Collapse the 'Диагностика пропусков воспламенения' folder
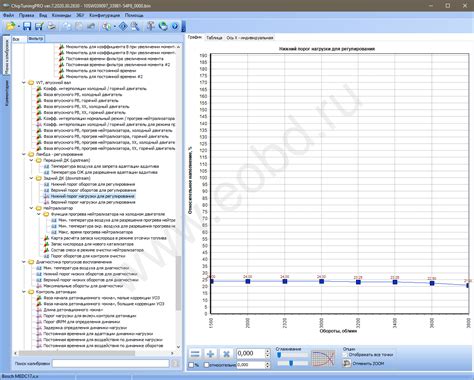The width and height of the screenshot is (474, 380). pyautogui.click(x=24, y=262)
